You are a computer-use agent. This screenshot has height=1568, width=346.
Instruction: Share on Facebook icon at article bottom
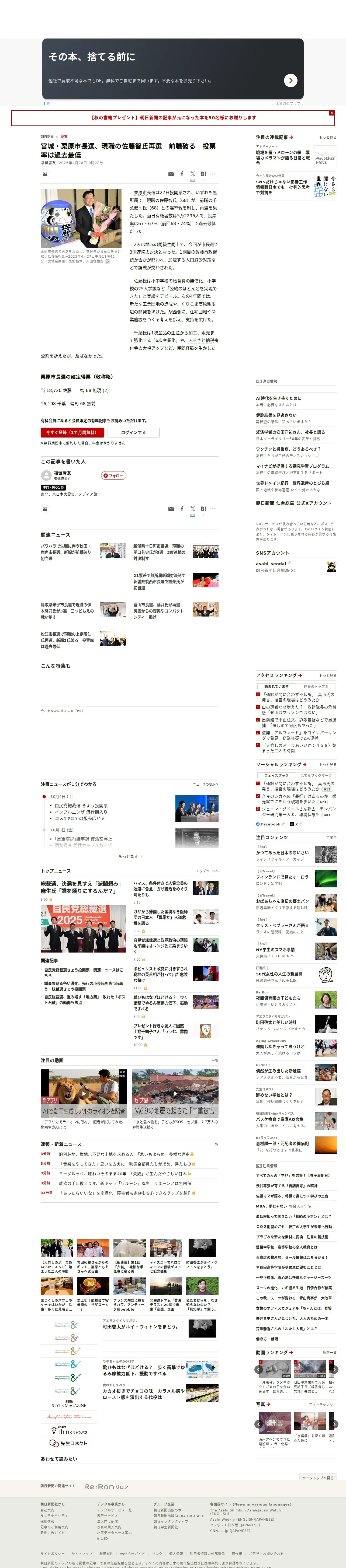pos(182,509)
